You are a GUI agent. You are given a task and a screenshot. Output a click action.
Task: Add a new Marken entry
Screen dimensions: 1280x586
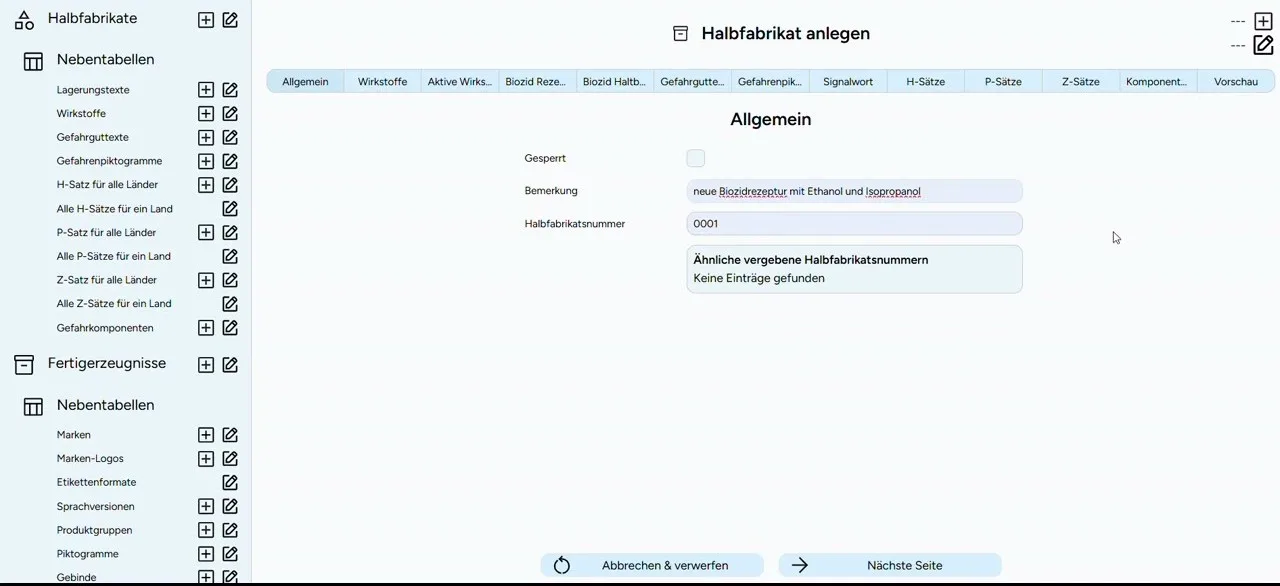[206, 435]
